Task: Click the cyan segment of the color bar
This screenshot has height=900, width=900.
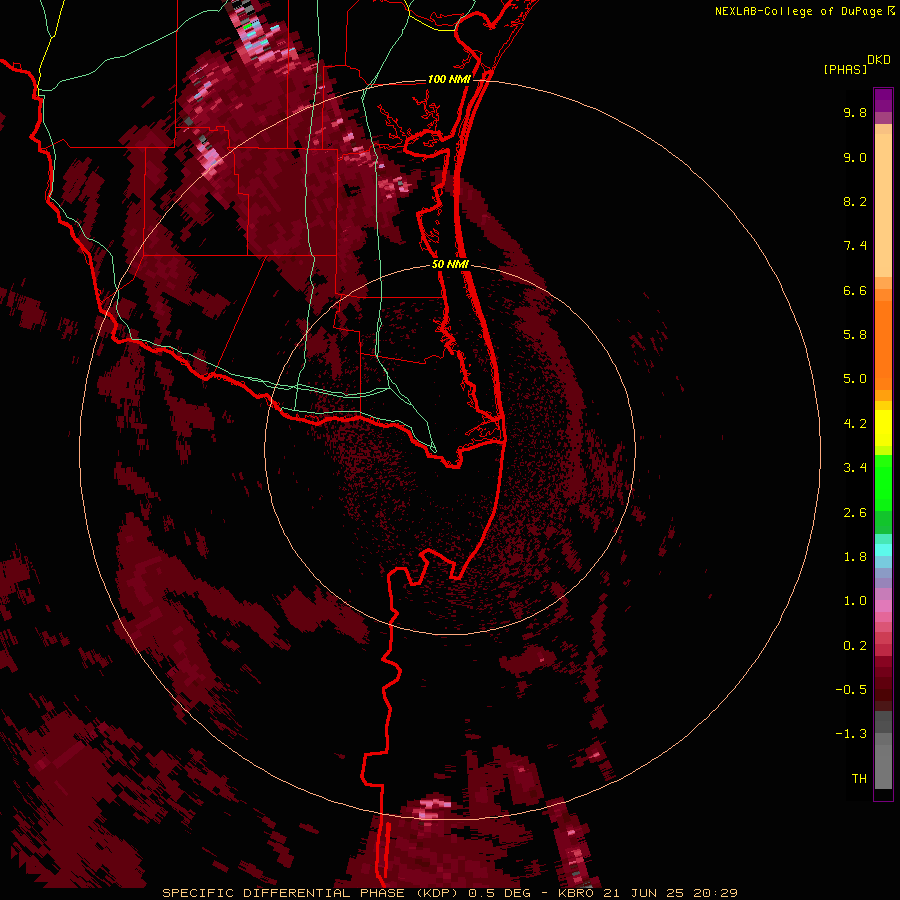Action: [x=883, y=550]
